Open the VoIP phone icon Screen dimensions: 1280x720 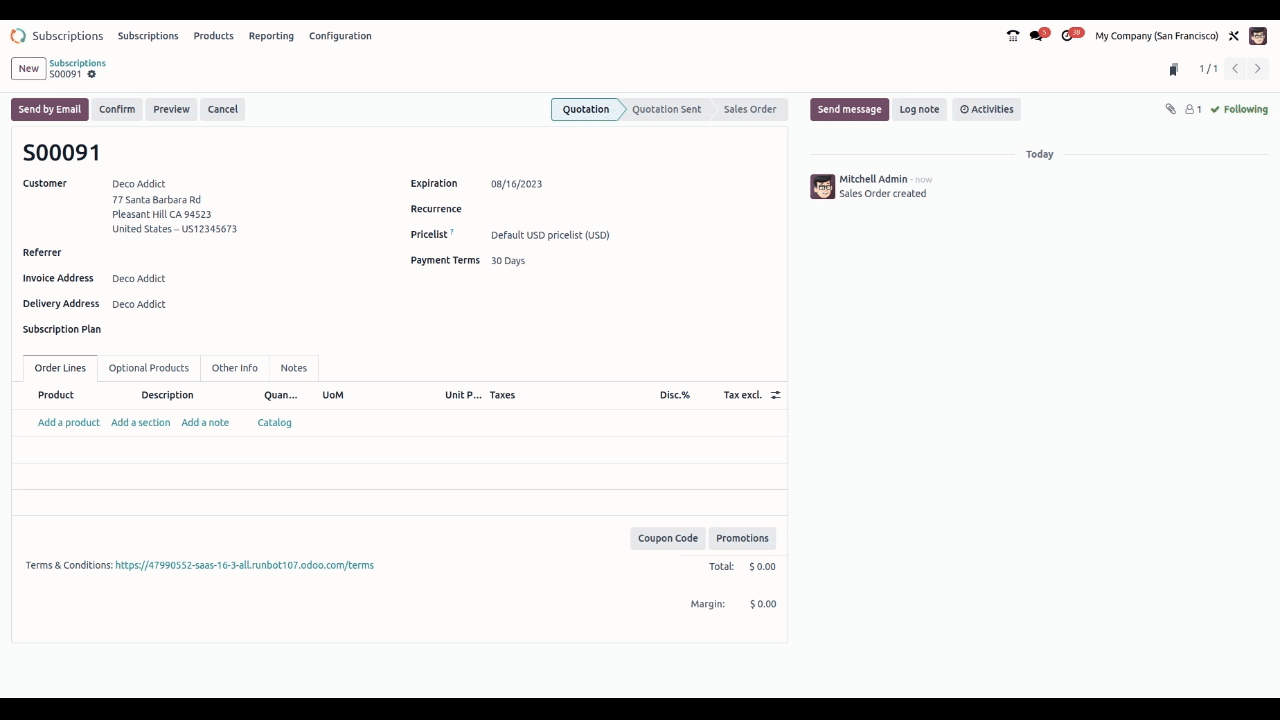(x=1012, y=36)
